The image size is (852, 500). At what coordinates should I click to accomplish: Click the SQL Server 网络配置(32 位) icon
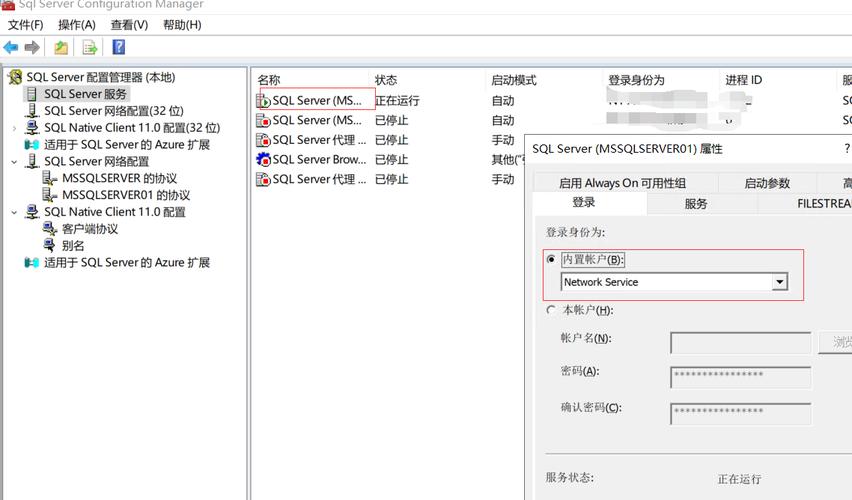tap(32, 111)
